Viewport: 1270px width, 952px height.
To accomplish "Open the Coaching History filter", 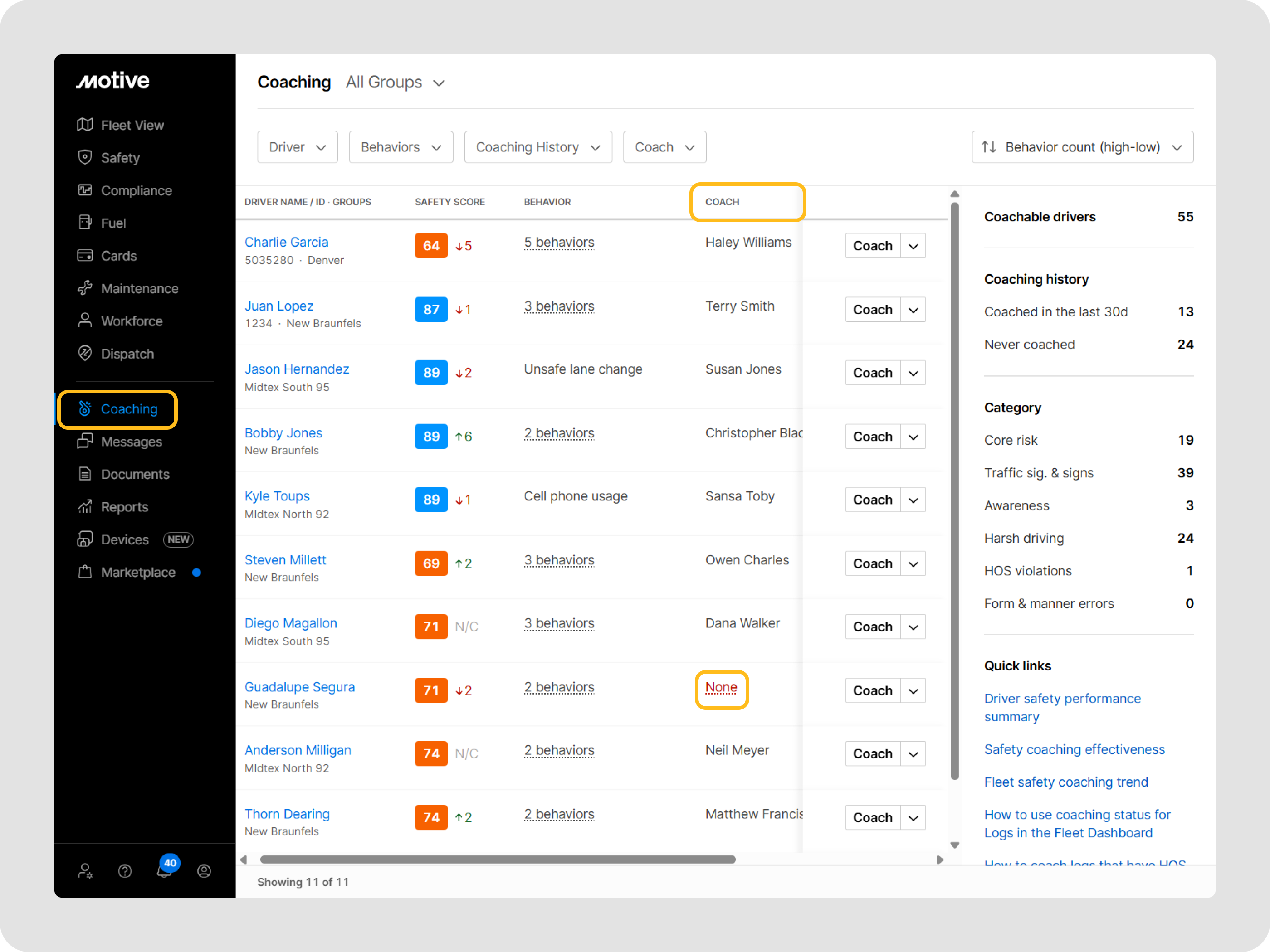I will tap(537, 147).
